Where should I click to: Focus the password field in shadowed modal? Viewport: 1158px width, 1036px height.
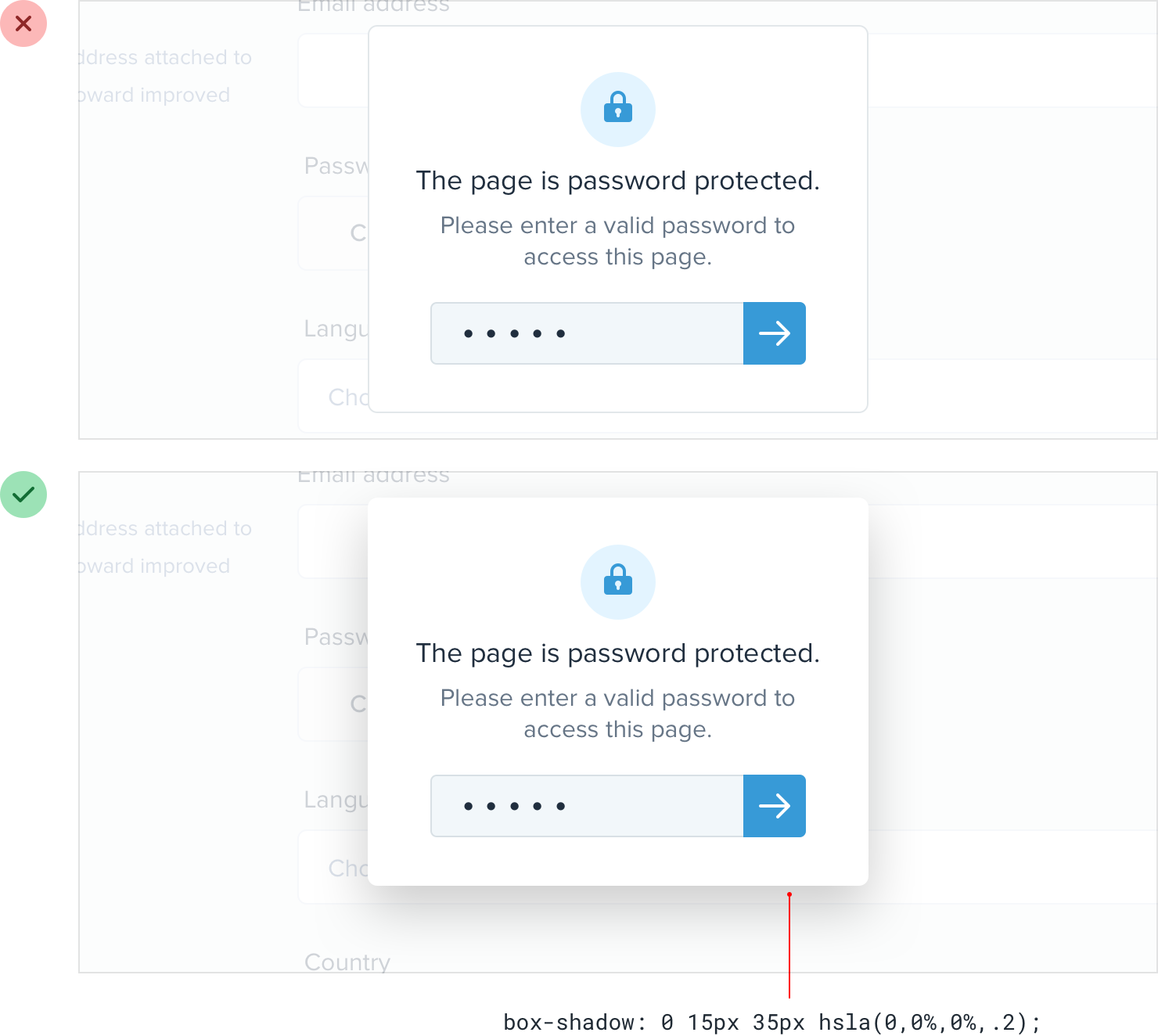(587, 806)
